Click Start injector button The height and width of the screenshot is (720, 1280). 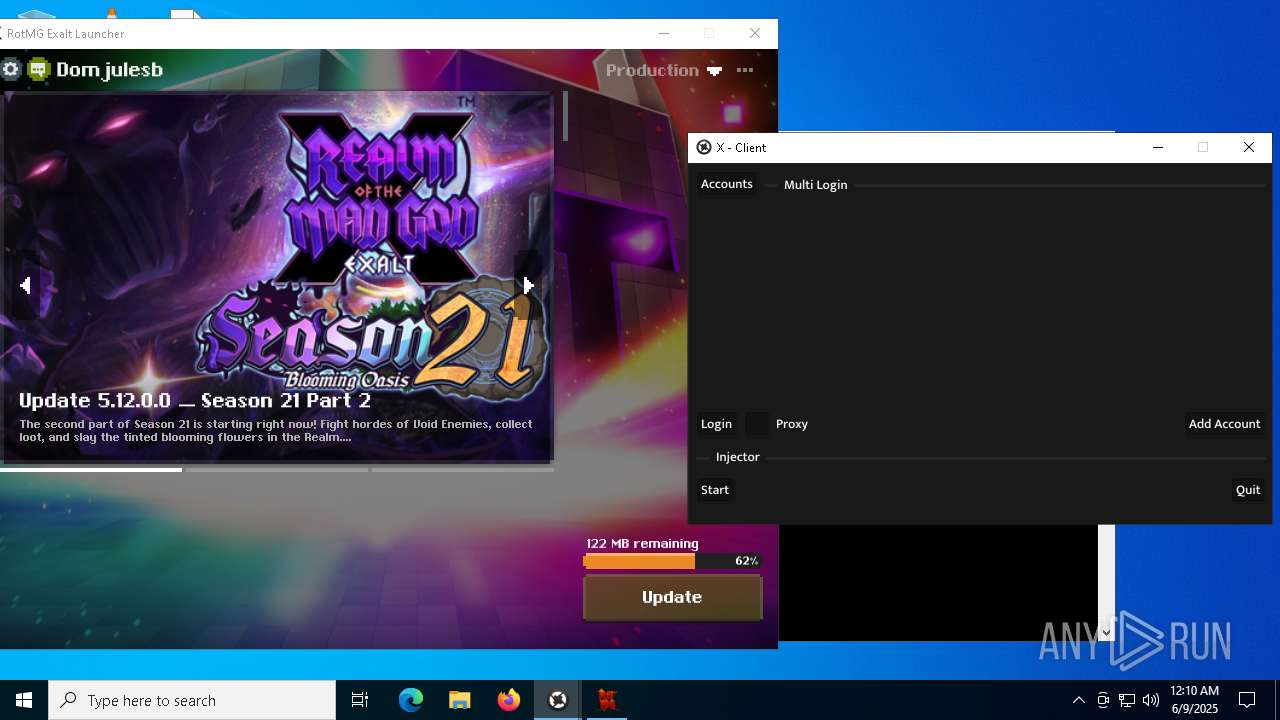click(715, 490)
